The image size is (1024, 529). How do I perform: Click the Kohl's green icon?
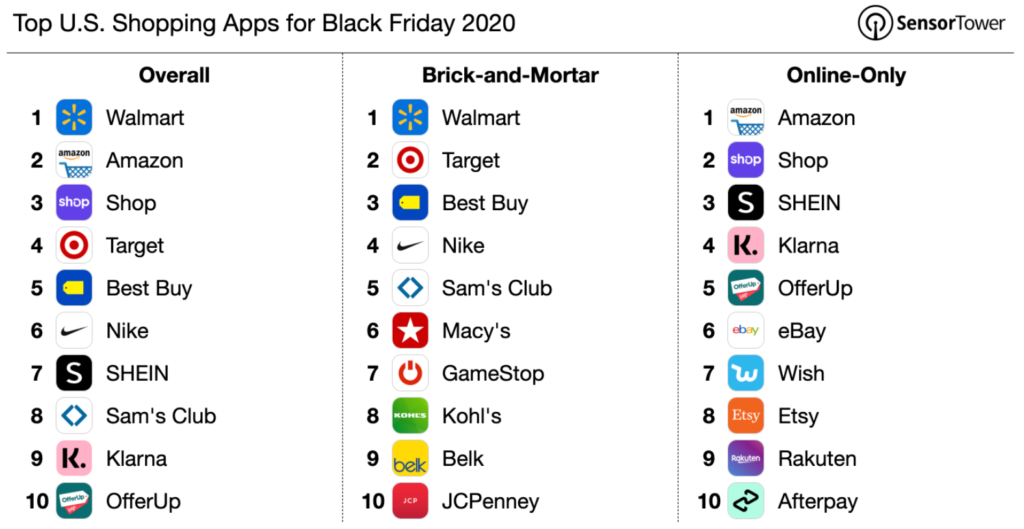[x=410, y=415]
